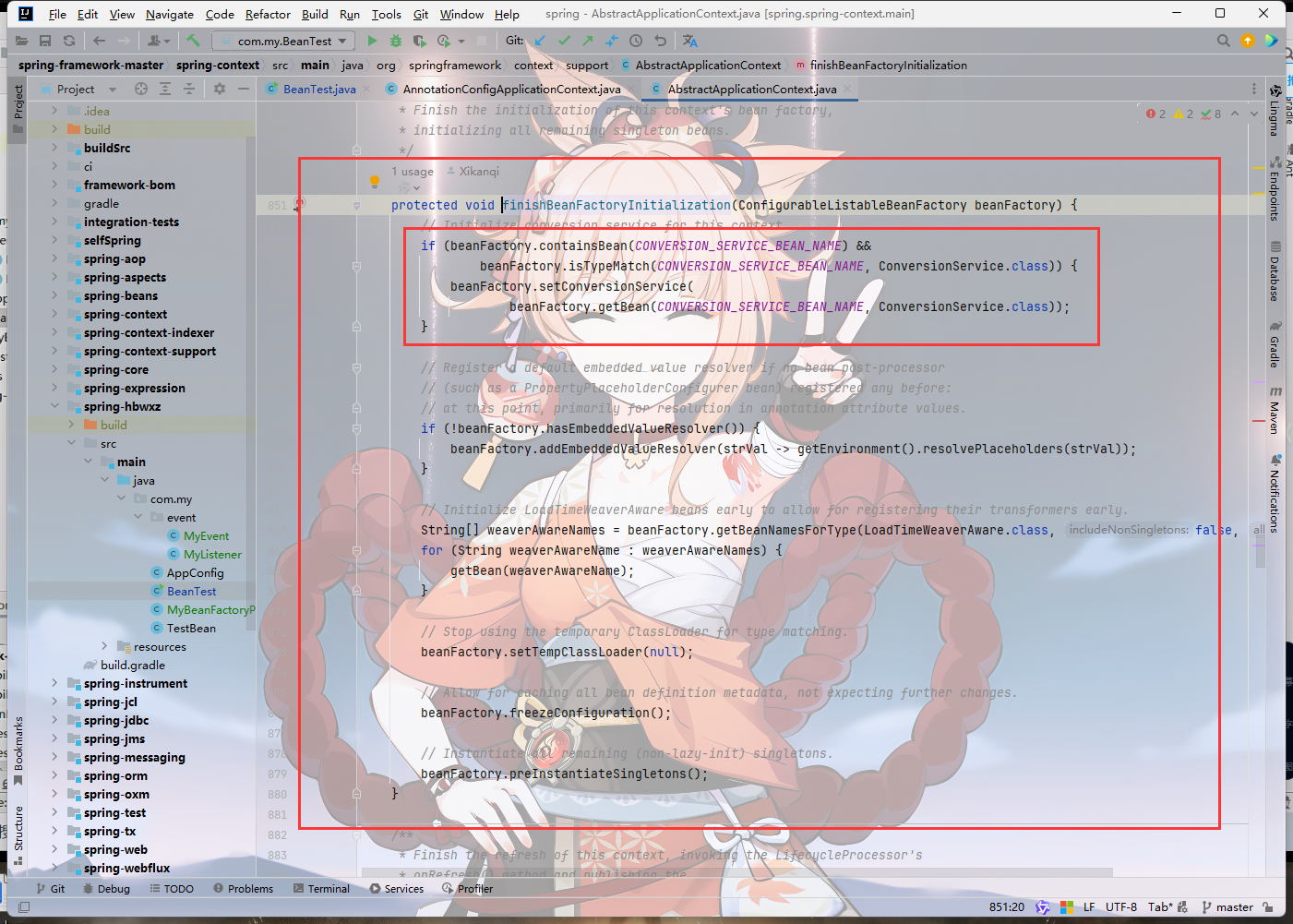Run com.my.BeanTest with the green play icon
This screenshot has width=1293, height=924.
tap(372, 41)
